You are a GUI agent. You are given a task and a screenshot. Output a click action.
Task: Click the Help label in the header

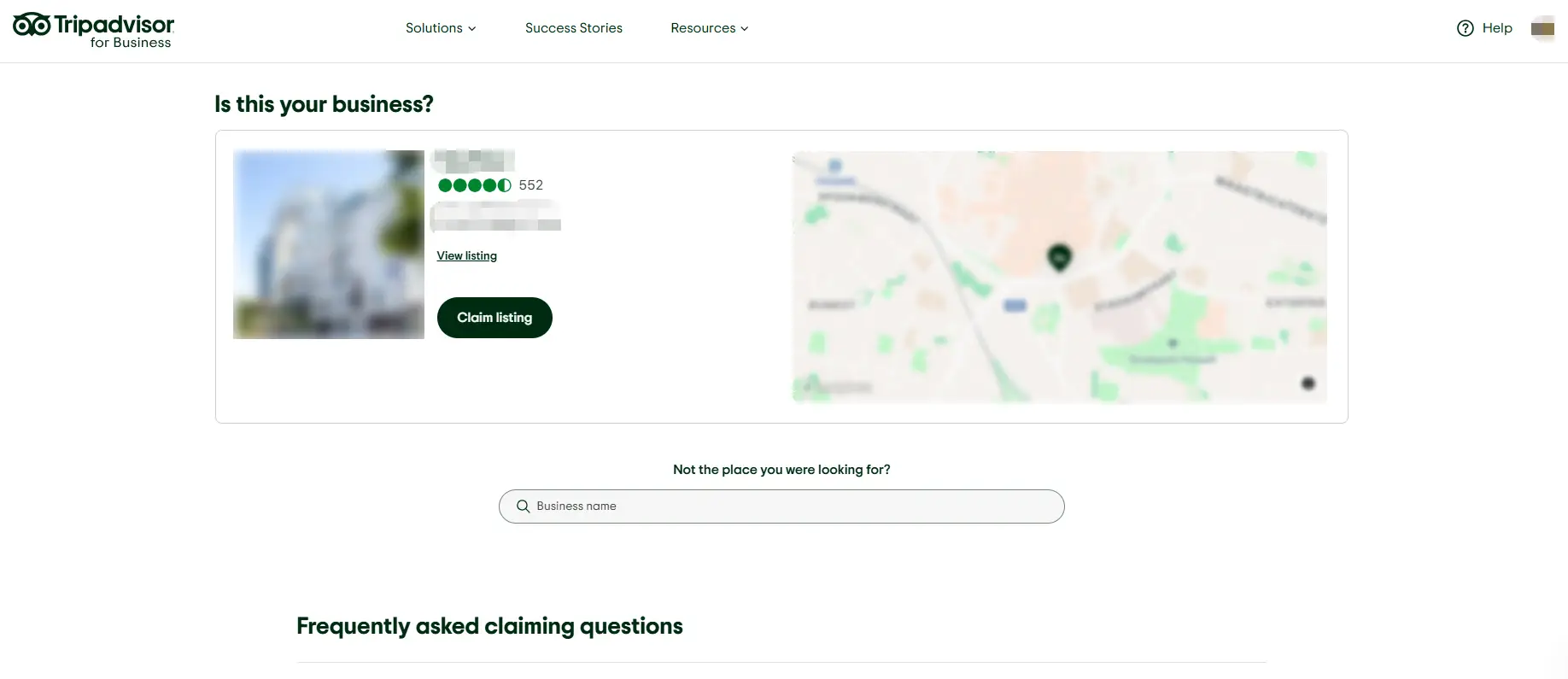[1495, 28]
